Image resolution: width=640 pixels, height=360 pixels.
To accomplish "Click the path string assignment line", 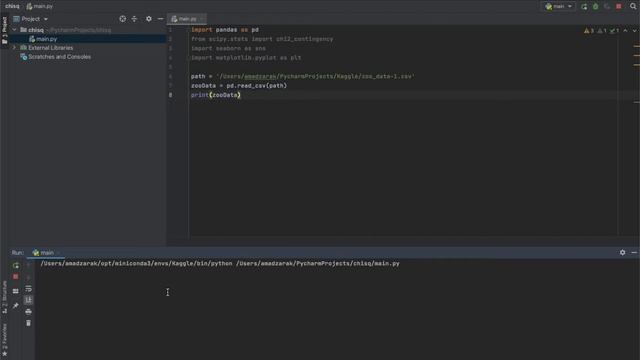I will point(302,76).
